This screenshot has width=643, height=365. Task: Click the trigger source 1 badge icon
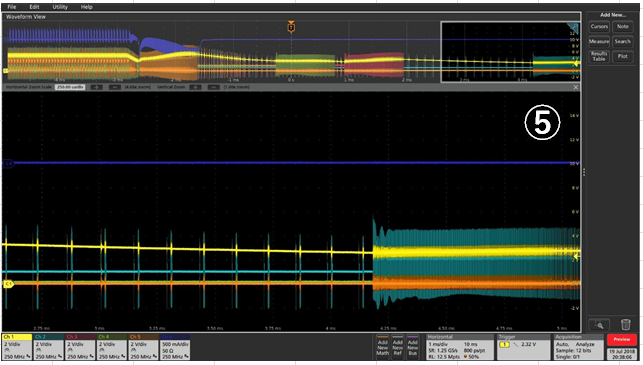pos(504,344)
